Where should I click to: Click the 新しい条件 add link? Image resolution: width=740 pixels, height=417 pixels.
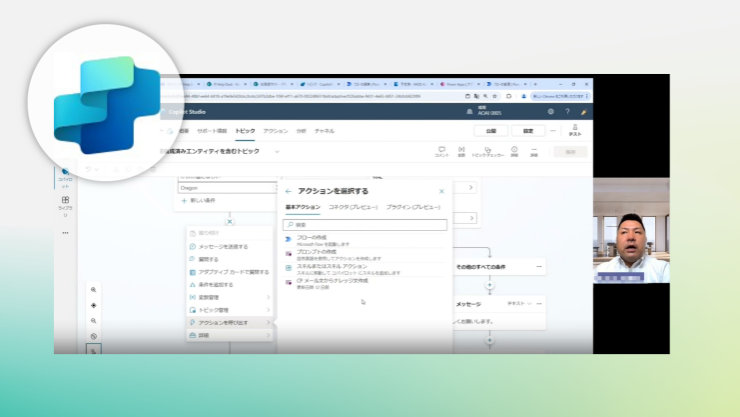pyautogui.click(x=198, y=200)
